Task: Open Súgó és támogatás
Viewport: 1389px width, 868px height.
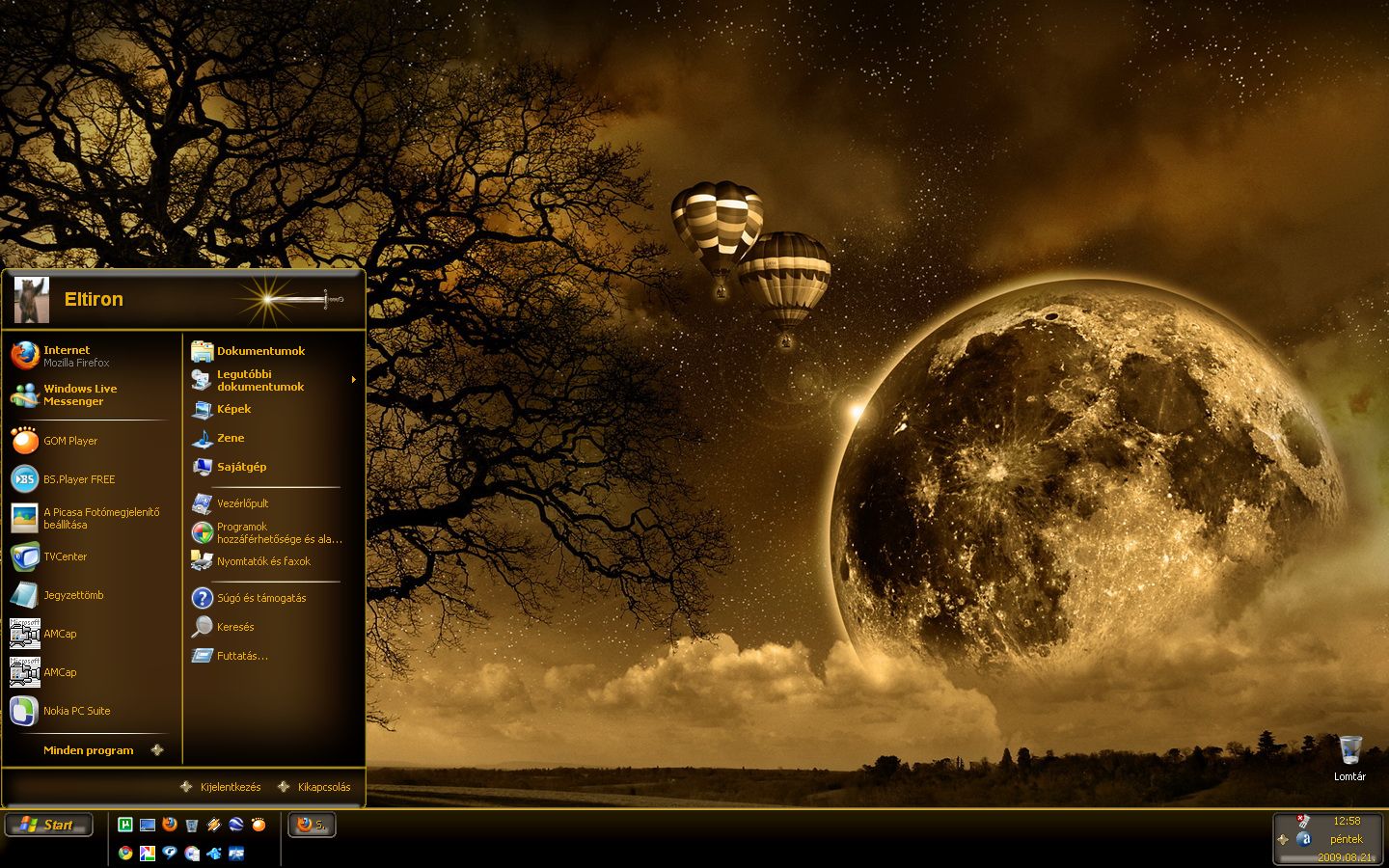Action: click(x=274, y=598)
